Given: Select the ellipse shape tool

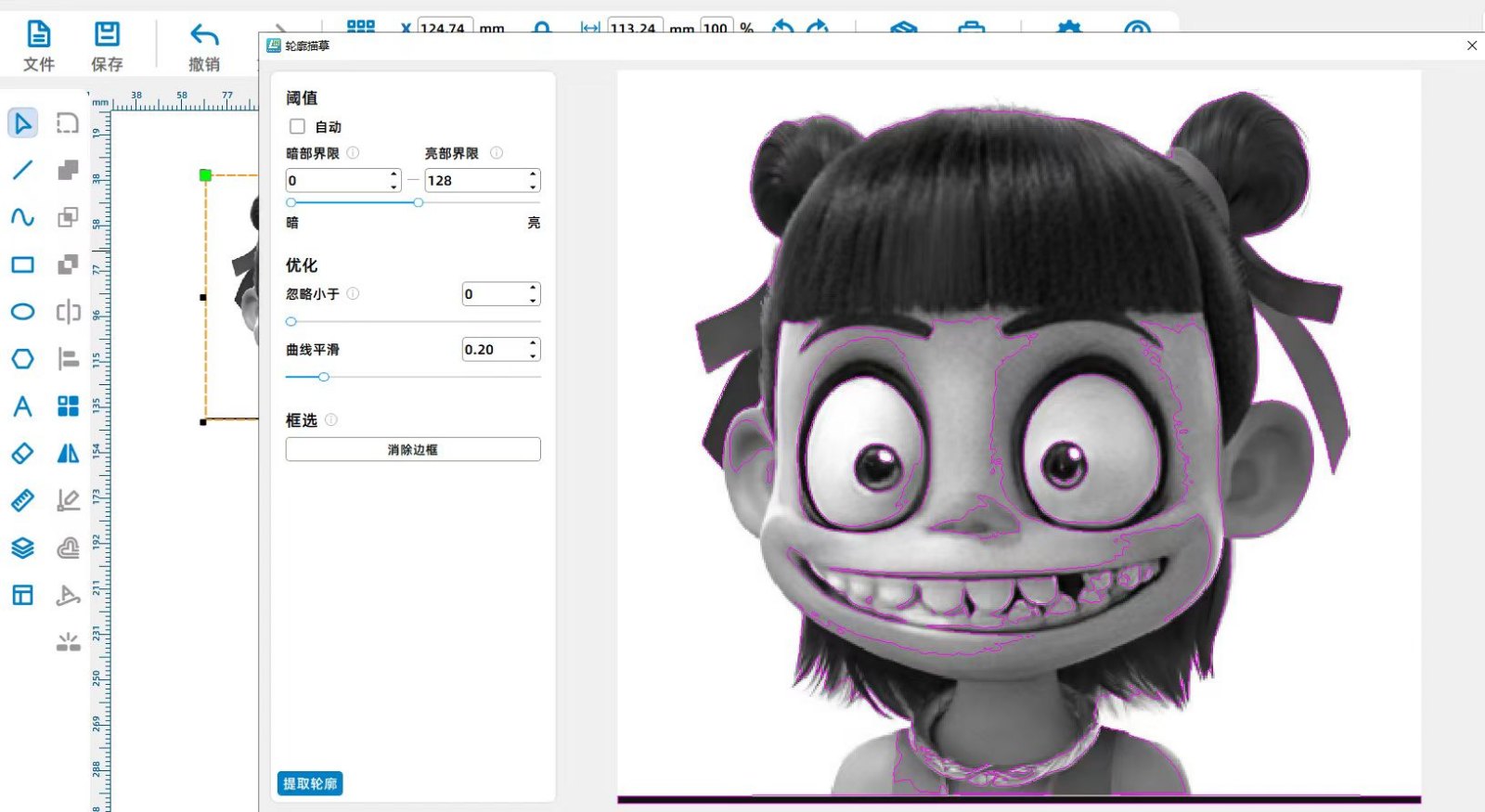Looking at the screenshot, I should (22, 312).
